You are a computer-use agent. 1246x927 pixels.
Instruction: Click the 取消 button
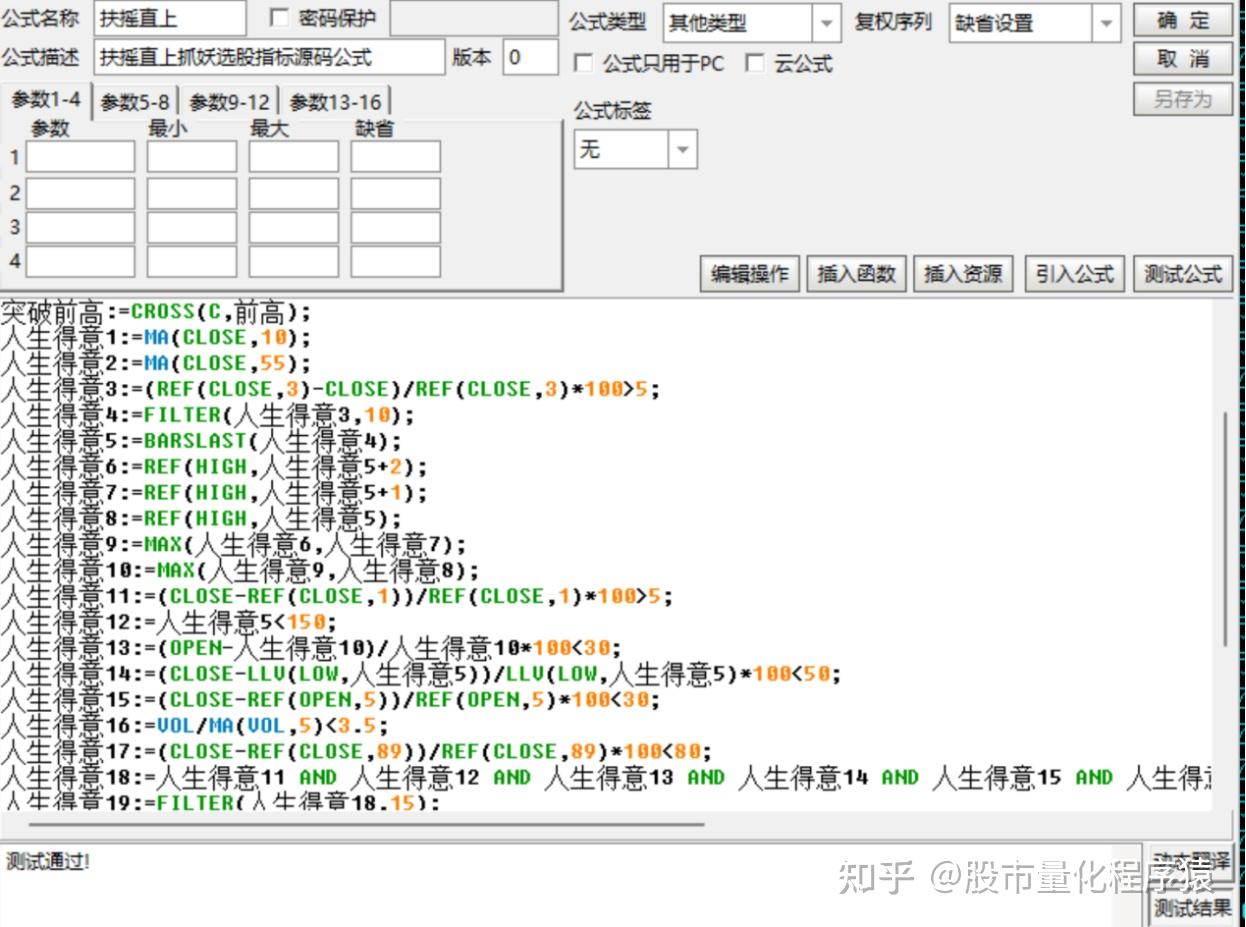(x=1183, y=59)
